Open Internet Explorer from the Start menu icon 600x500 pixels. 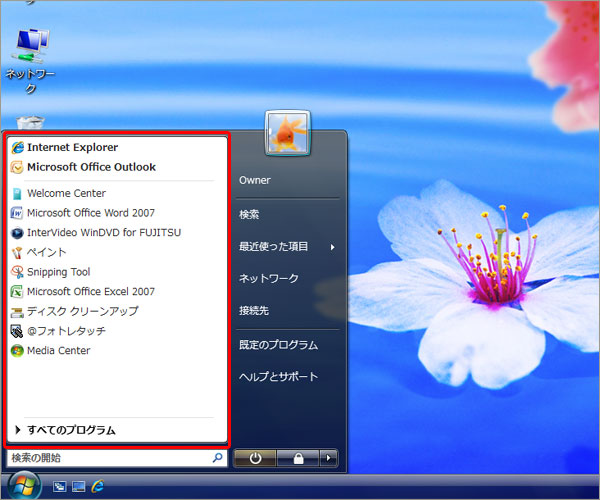click(17, 147)
